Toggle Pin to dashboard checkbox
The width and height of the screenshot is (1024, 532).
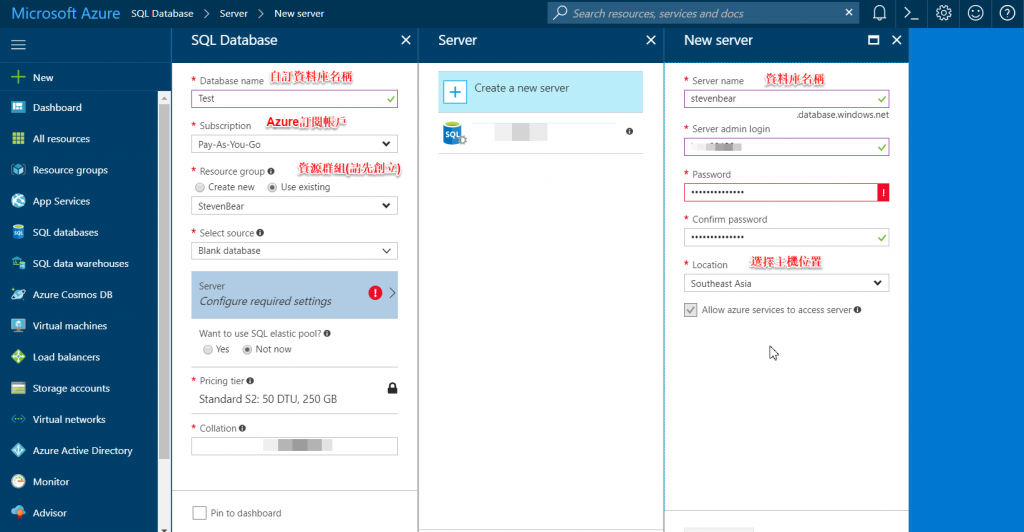point(199,513)
